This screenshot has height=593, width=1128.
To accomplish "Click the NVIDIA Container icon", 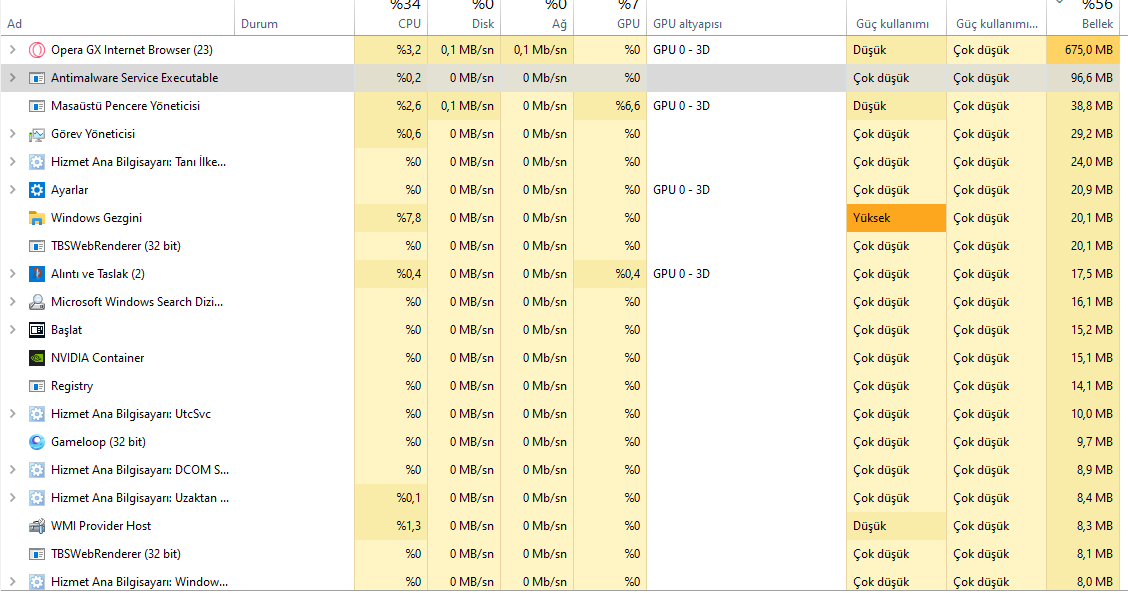I will point(37,358).
